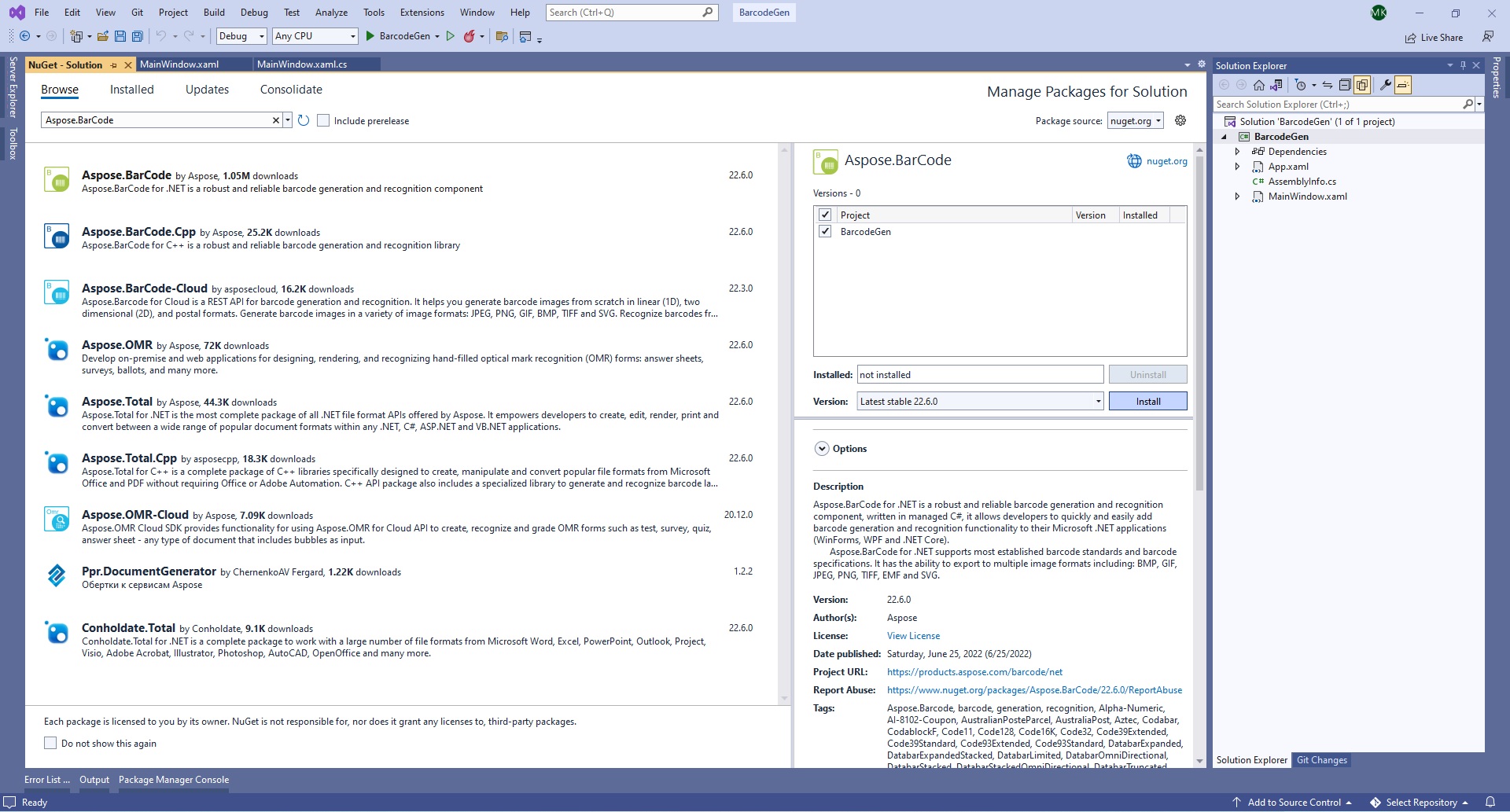Save all open files

137,36
